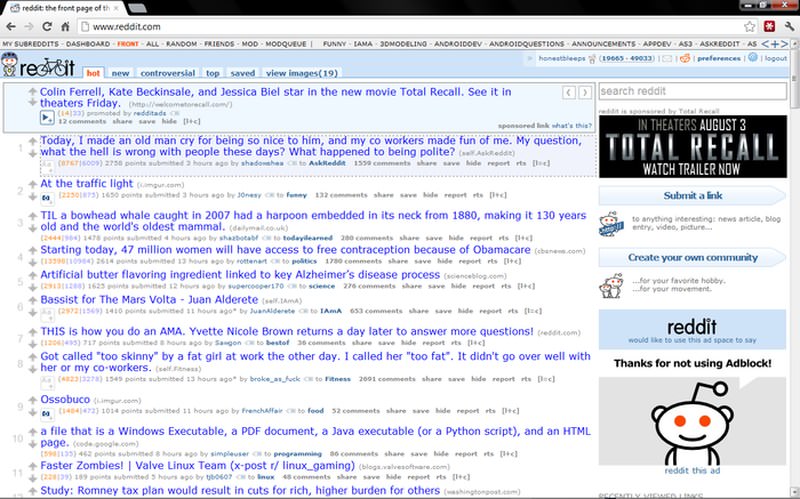This screenshot has width=800, height=499.
Task: Switch to the hot tab
Action: [x=93, y=73]
